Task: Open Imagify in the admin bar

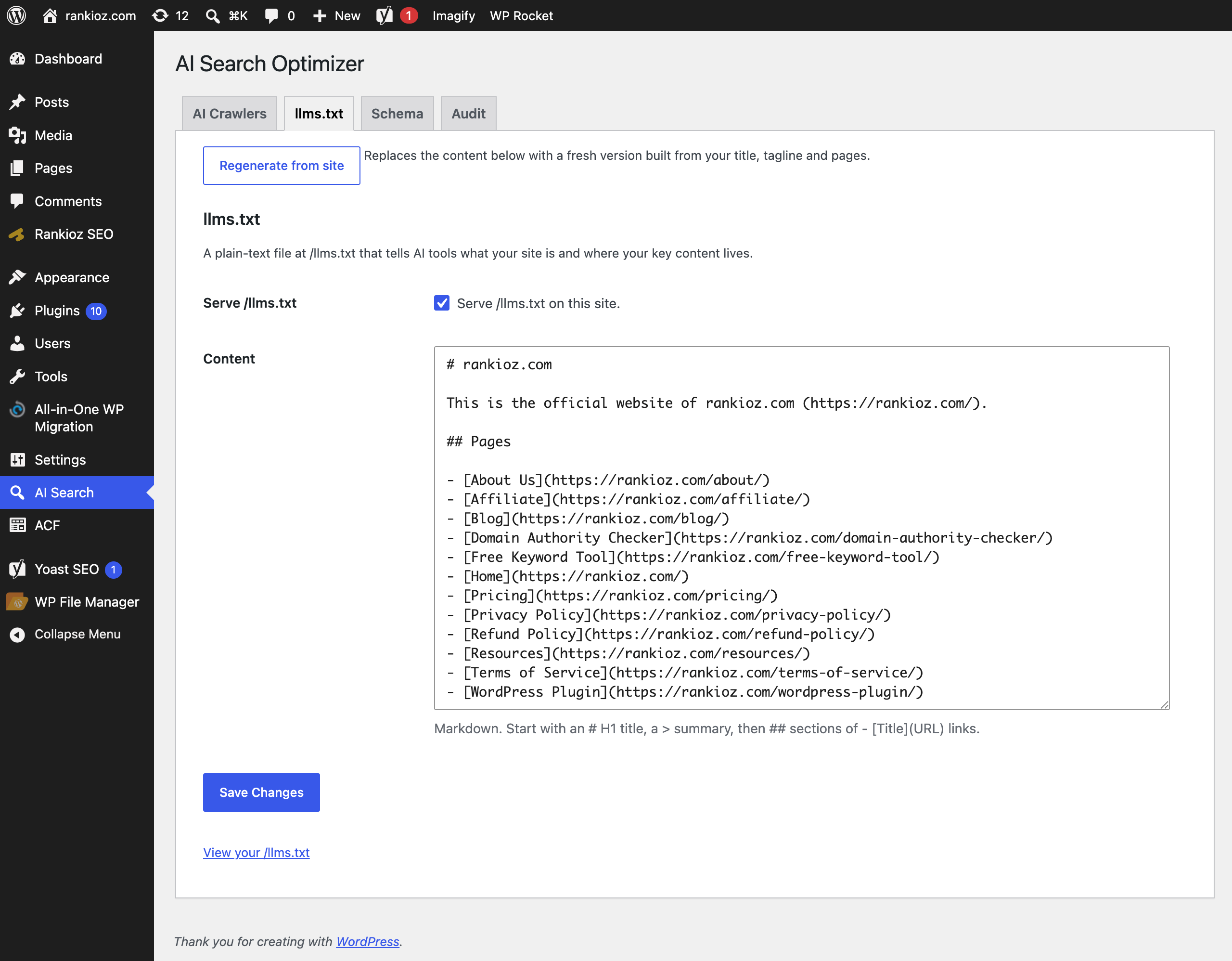Action: coord(453,15)
